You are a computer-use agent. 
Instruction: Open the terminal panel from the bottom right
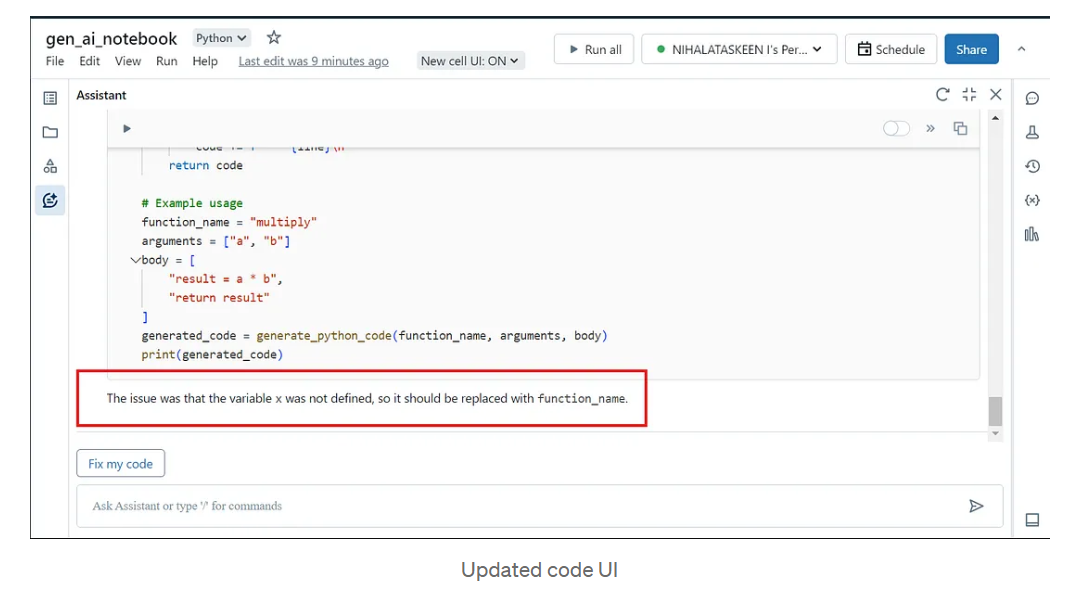click(1032, 519)
